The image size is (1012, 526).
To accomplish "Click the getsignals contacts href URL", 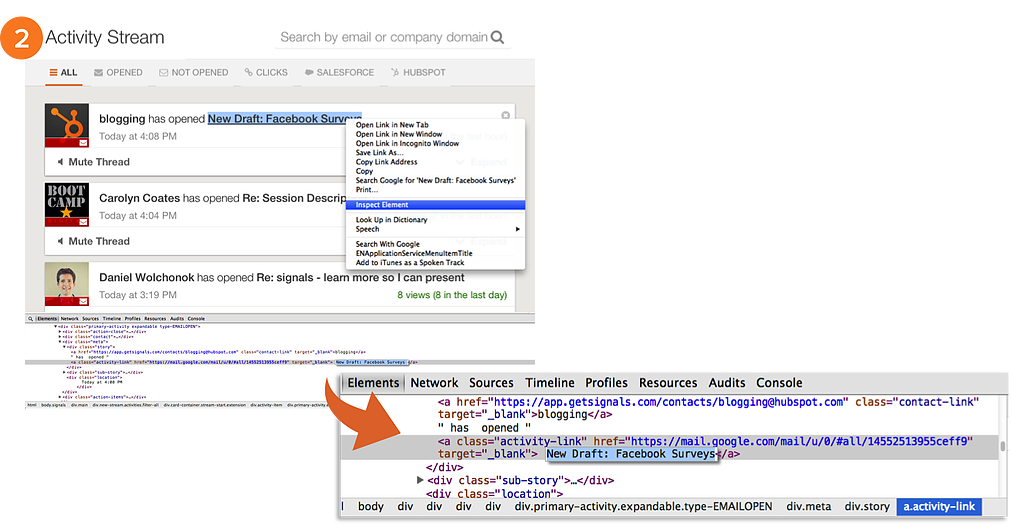I will pyautogui.click(x=668, y=402).
